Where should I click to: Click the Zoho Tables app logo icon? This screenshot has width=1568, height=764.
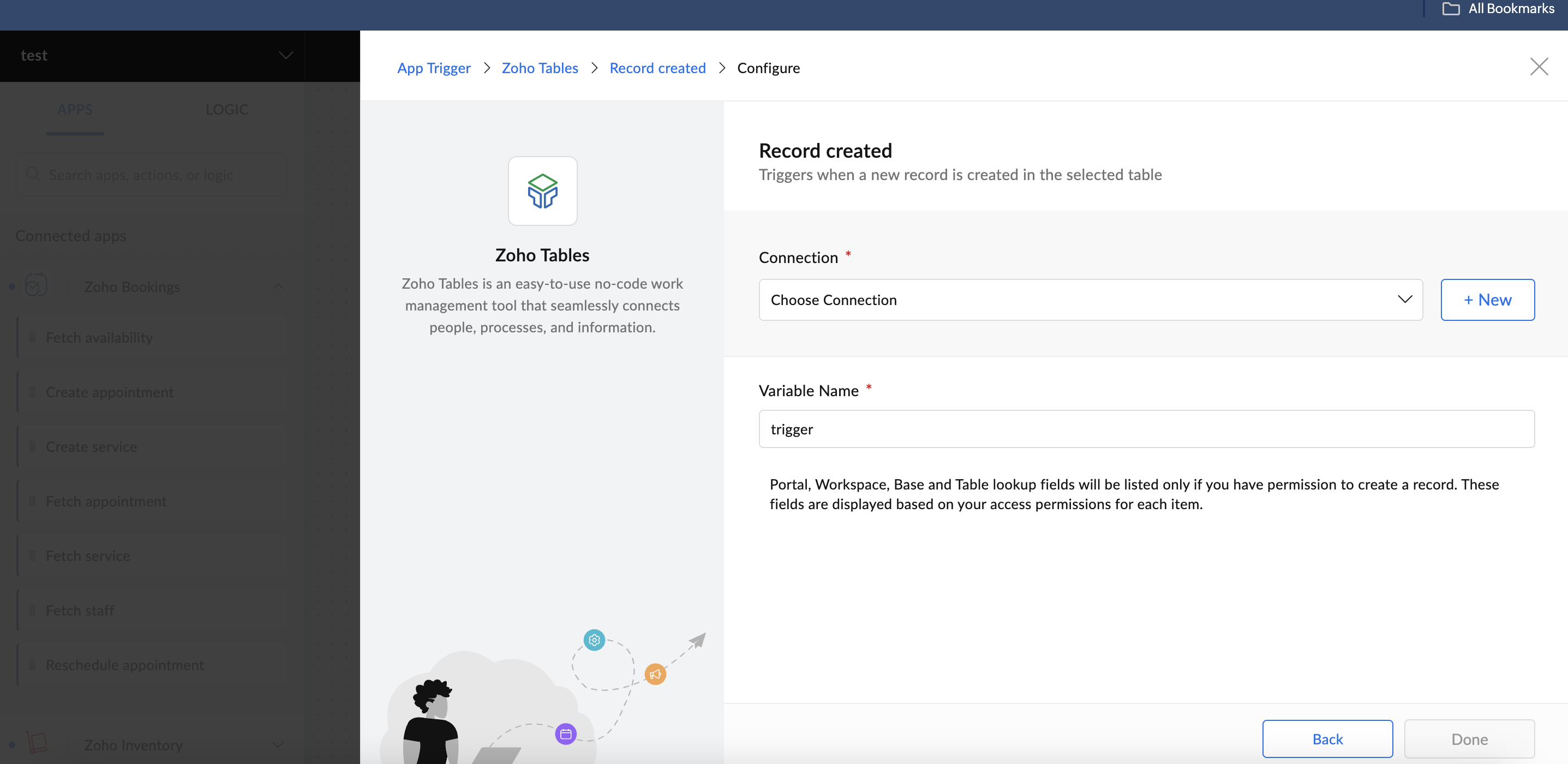pos(542,191)
